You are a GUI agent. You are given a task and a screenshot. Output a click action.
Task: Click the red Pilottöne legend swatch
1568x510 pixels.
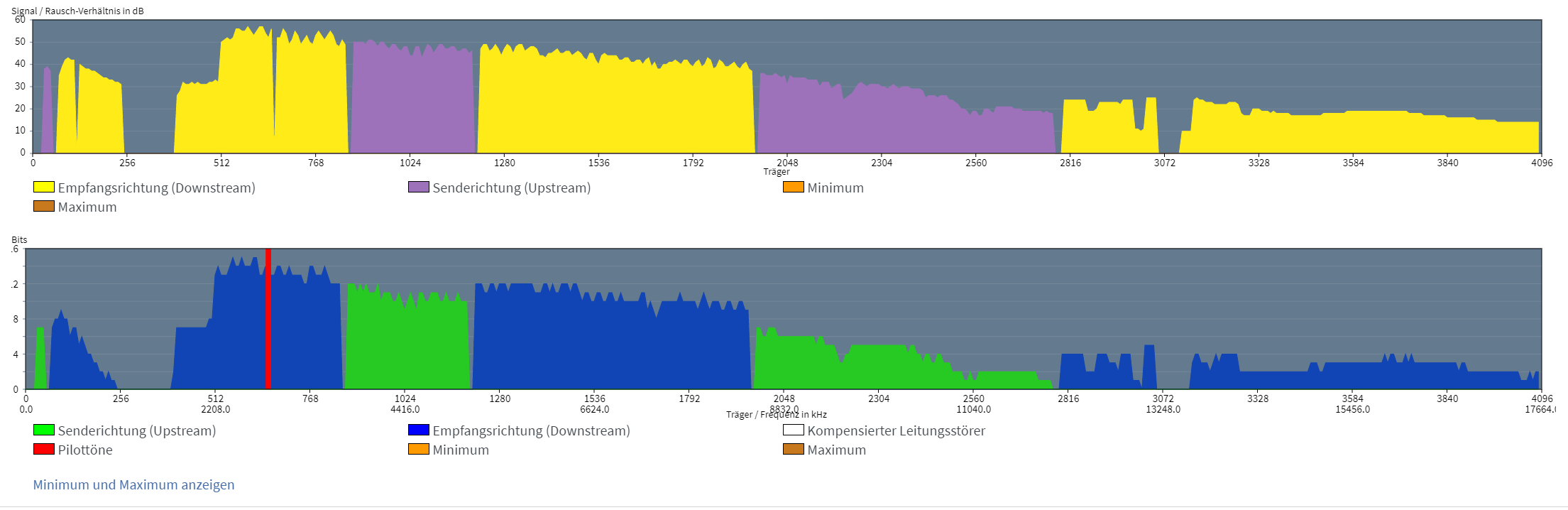click(x=44, y=449)
